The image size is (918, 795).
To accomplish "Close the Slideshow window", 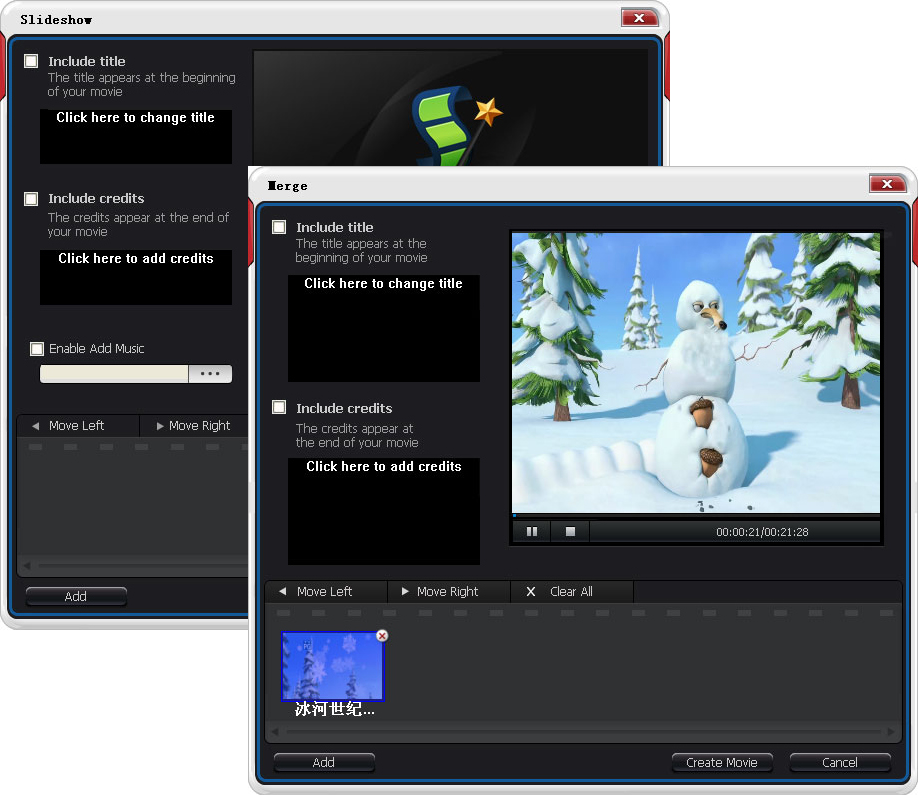I will pos(639,18).
